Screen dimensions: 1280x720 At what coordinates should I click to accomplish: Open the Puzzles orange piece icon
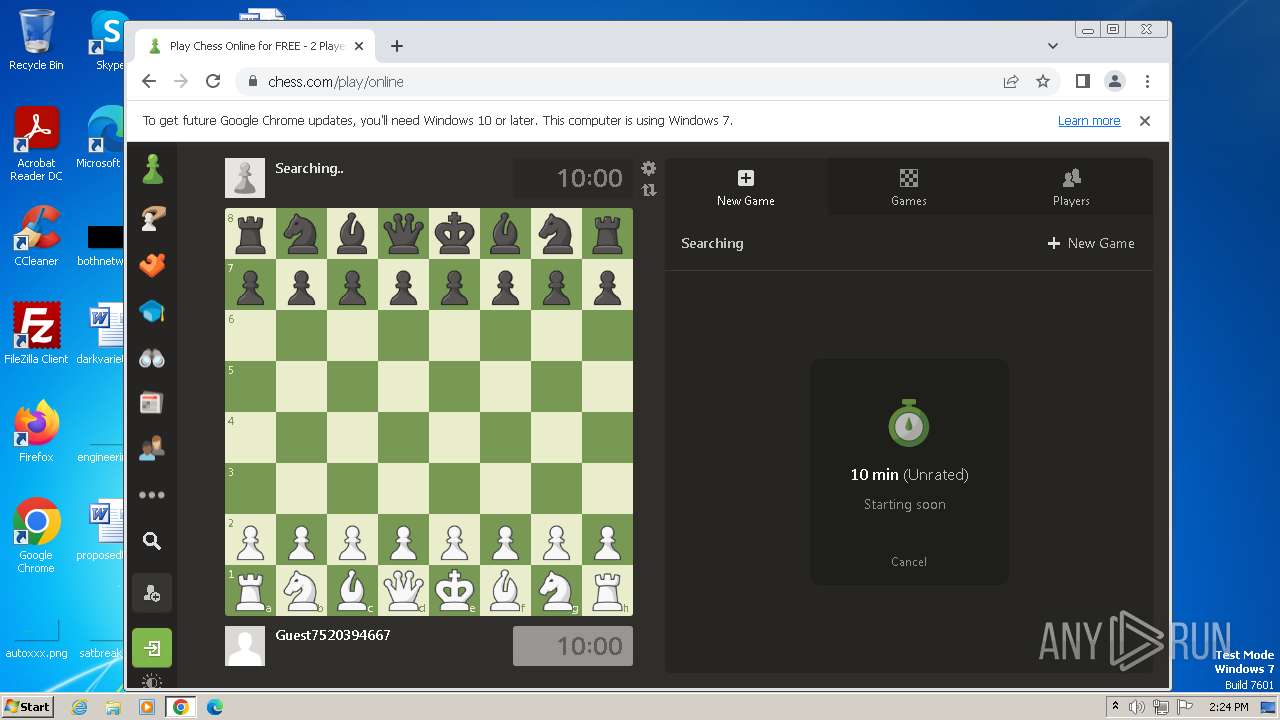(152, 265)
